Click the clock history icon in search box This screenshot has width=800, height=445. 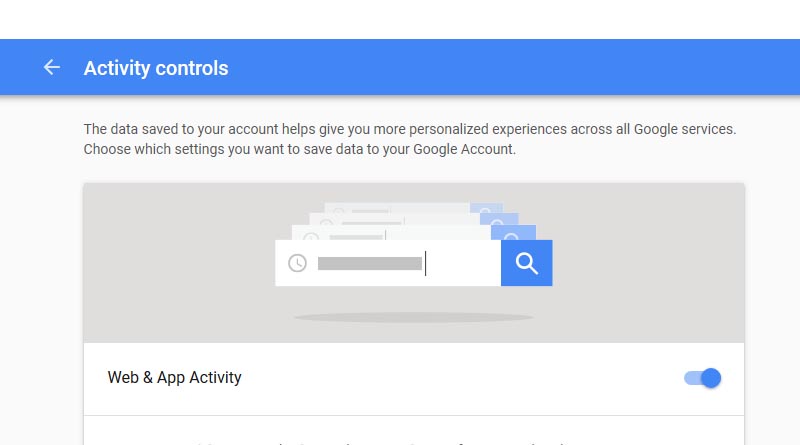[x=297, y=263]
